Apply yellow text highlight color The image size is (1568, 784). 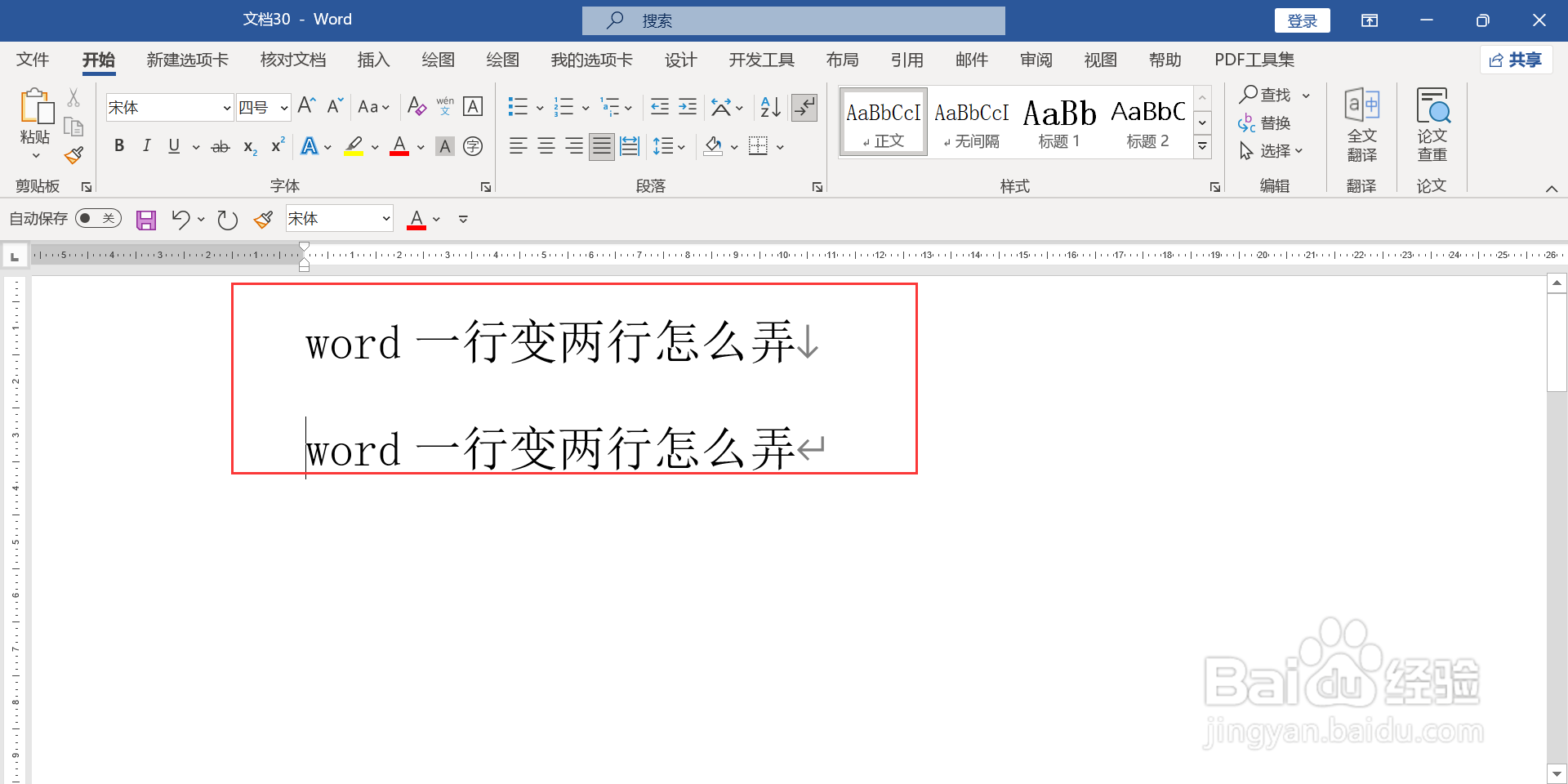354,146
